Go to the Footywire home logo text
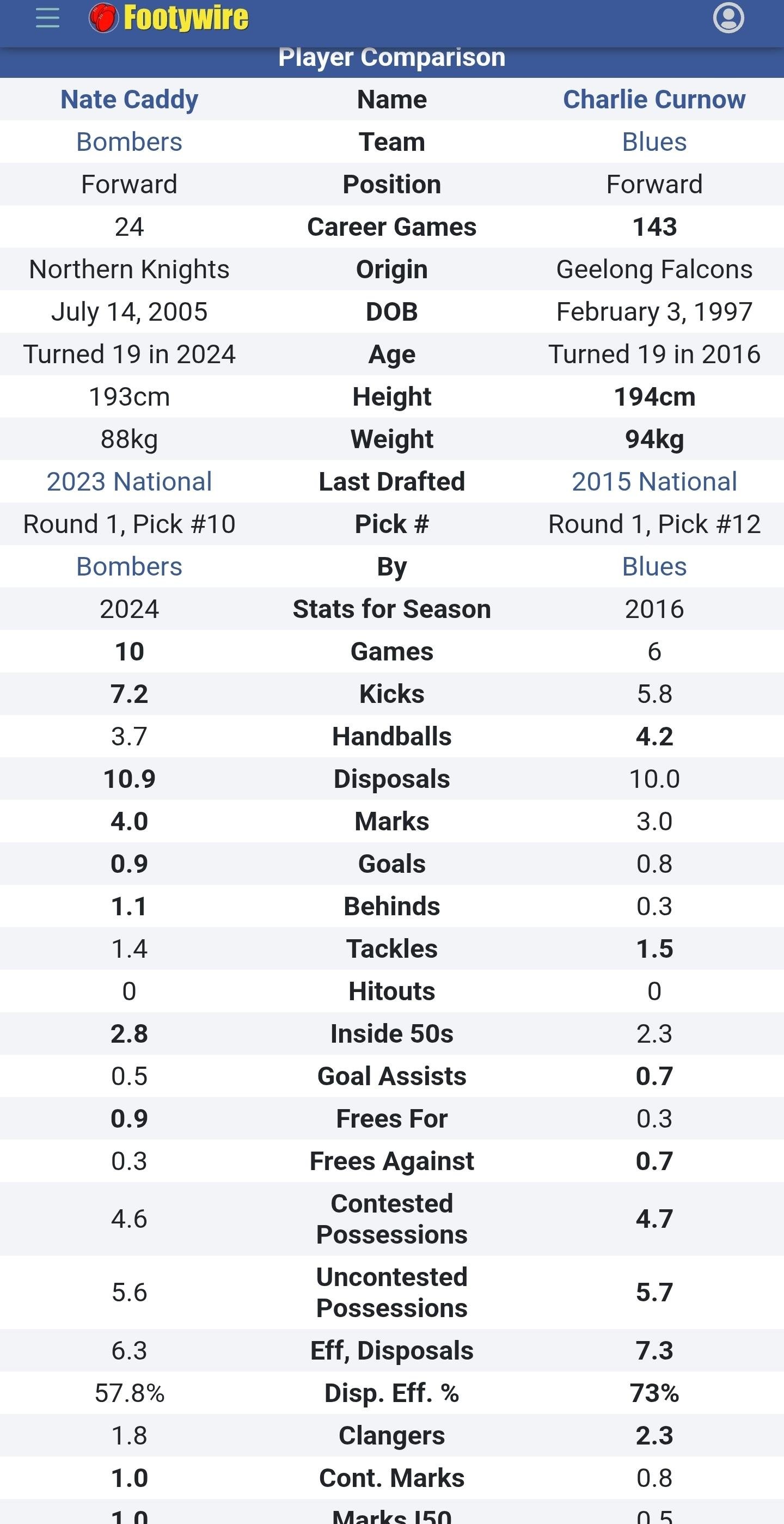784x1524 pixels. [x=186, y=18]
